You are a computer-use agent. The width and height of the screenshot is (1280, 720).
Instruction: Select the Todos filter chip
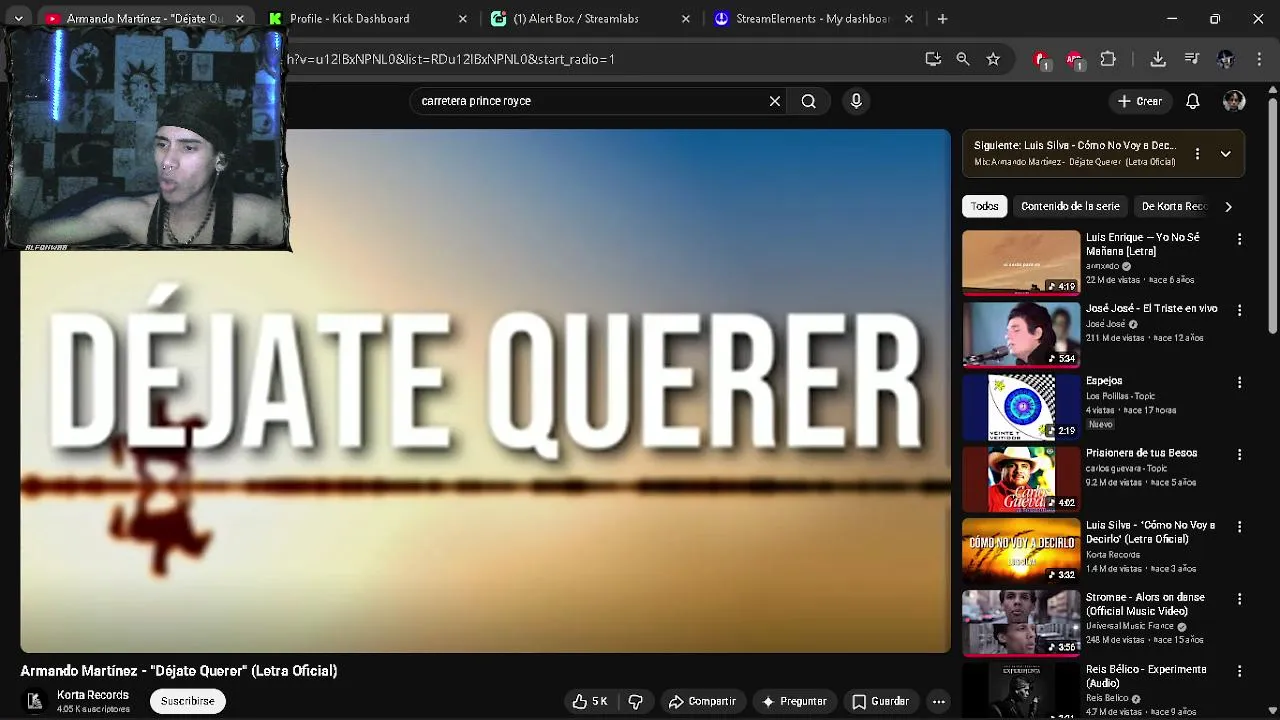click(x=984, y=206)
